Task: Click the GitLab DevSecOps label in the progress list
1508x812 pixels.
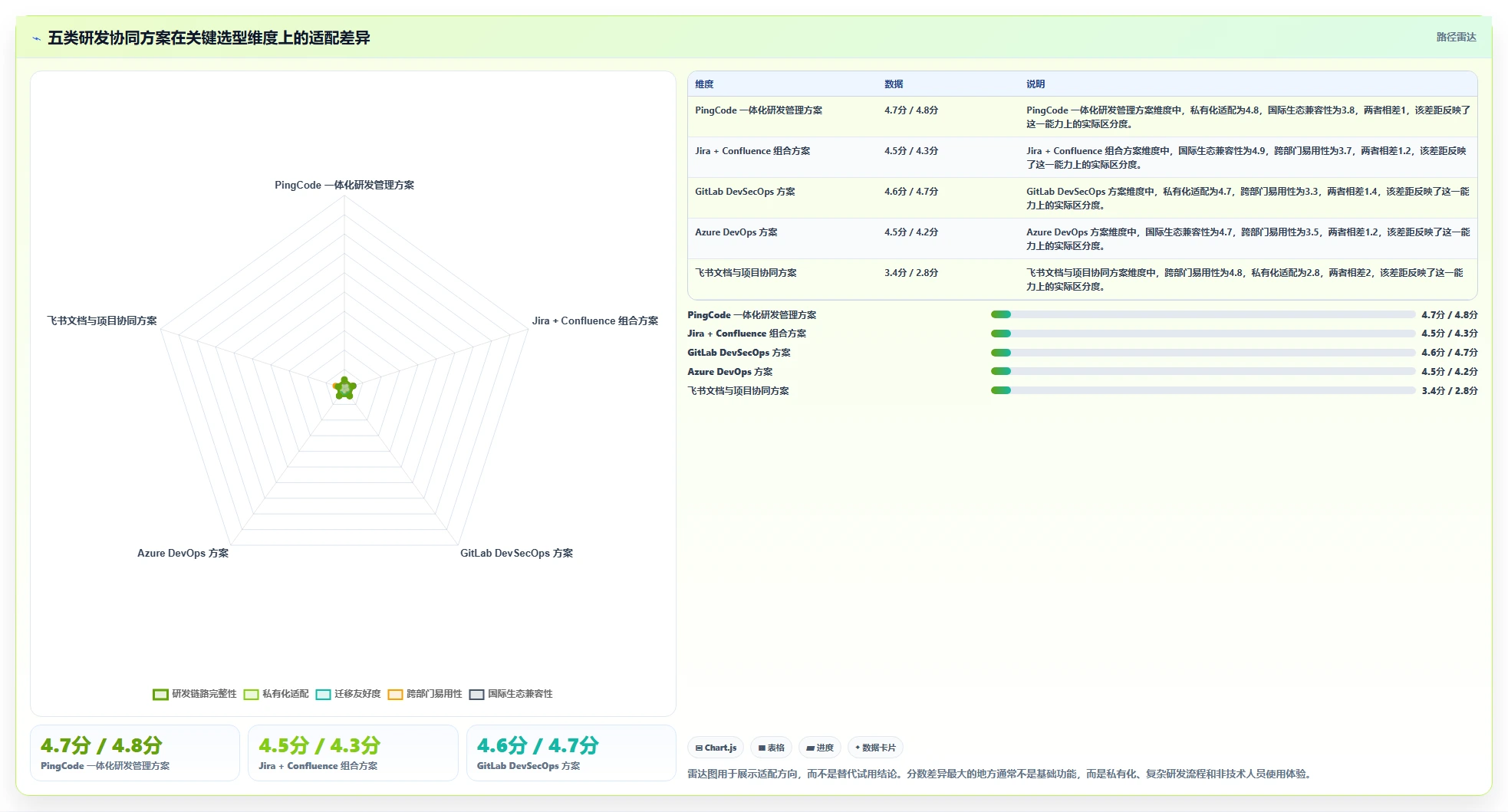Action: (739, 353)
